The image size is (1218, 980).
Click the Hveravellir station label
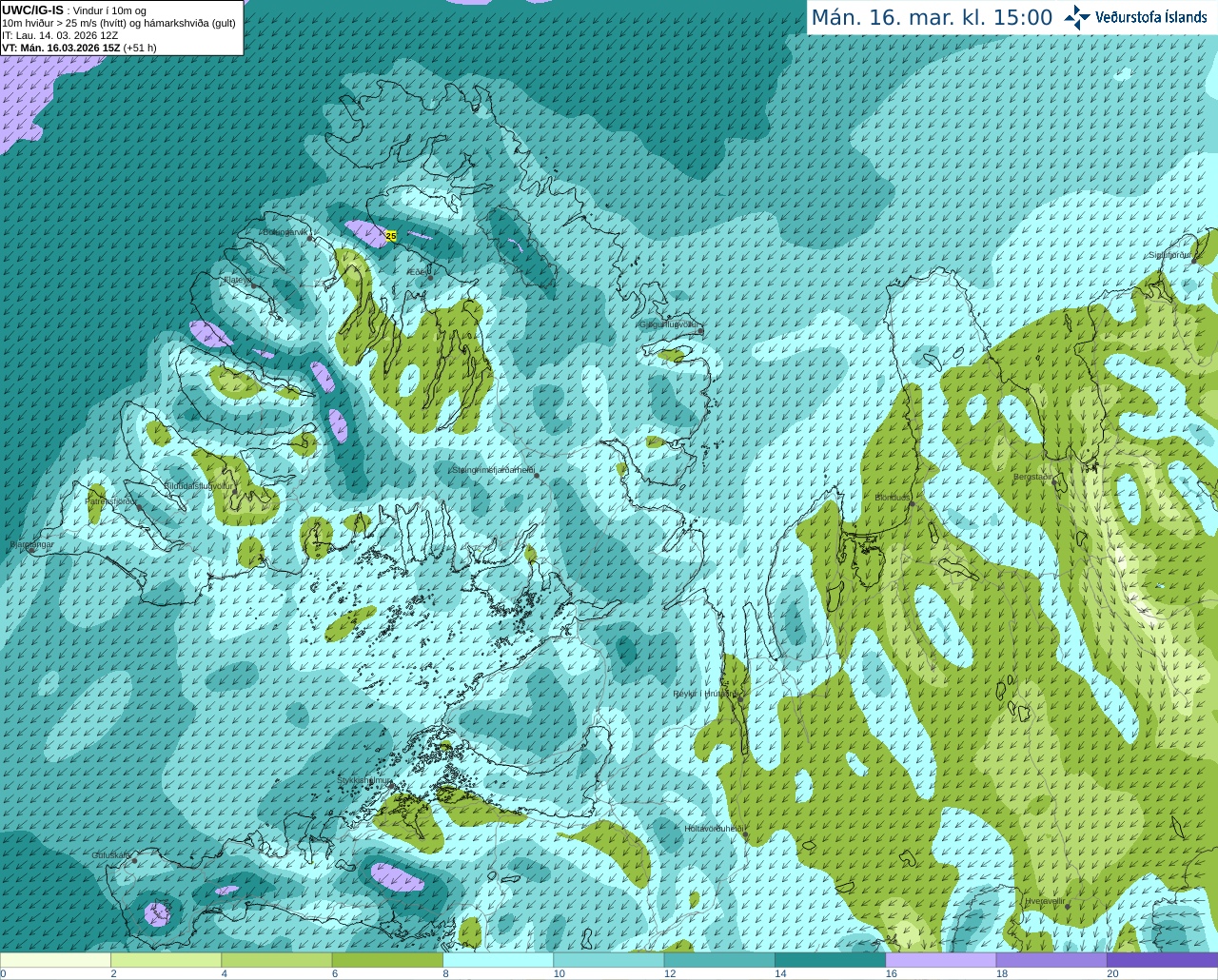[1045, 900]
